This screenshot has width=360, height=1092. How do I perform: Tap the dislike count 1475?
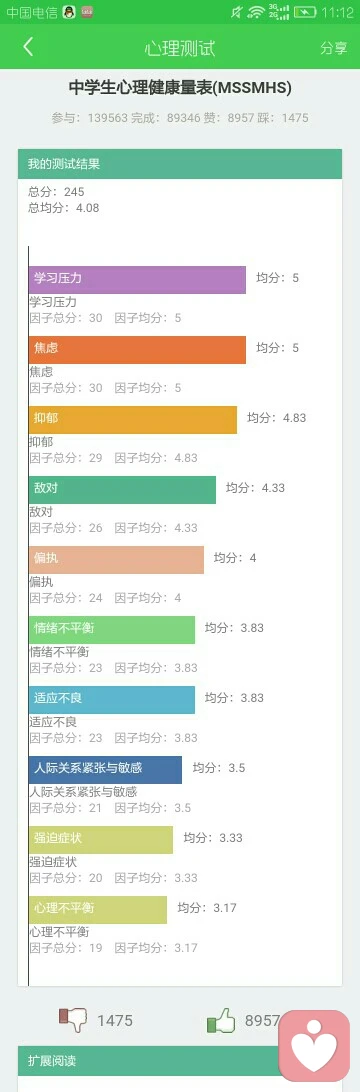115,1021
